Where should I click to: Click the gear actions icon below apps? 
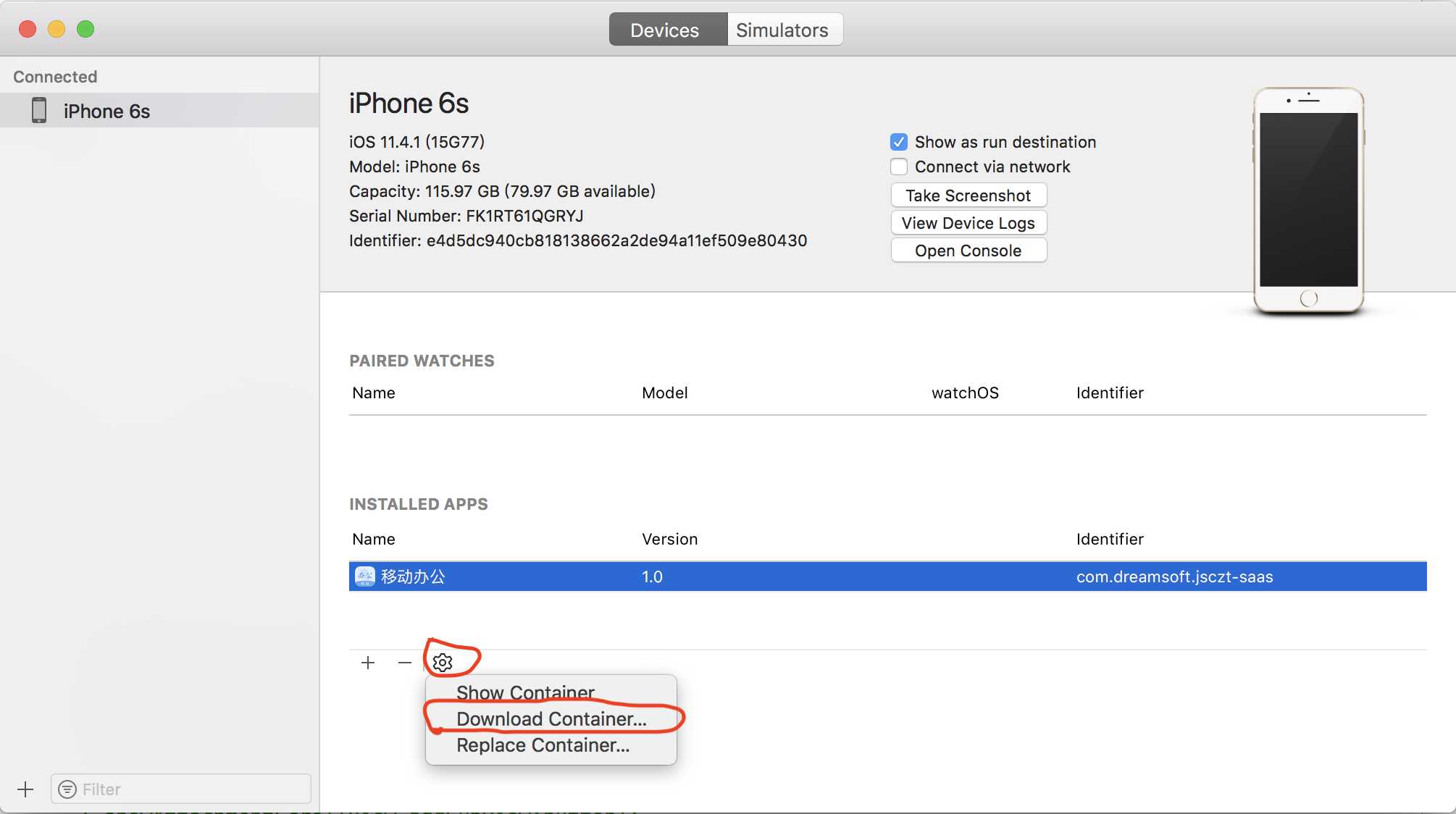(x=443, y=662)
